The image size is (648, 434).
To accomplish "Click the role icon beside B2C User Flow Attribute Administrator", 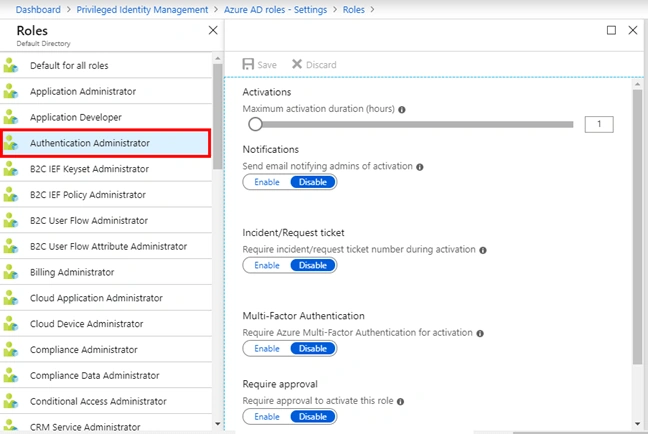I will pyautogui.click(x=11, y=246).
